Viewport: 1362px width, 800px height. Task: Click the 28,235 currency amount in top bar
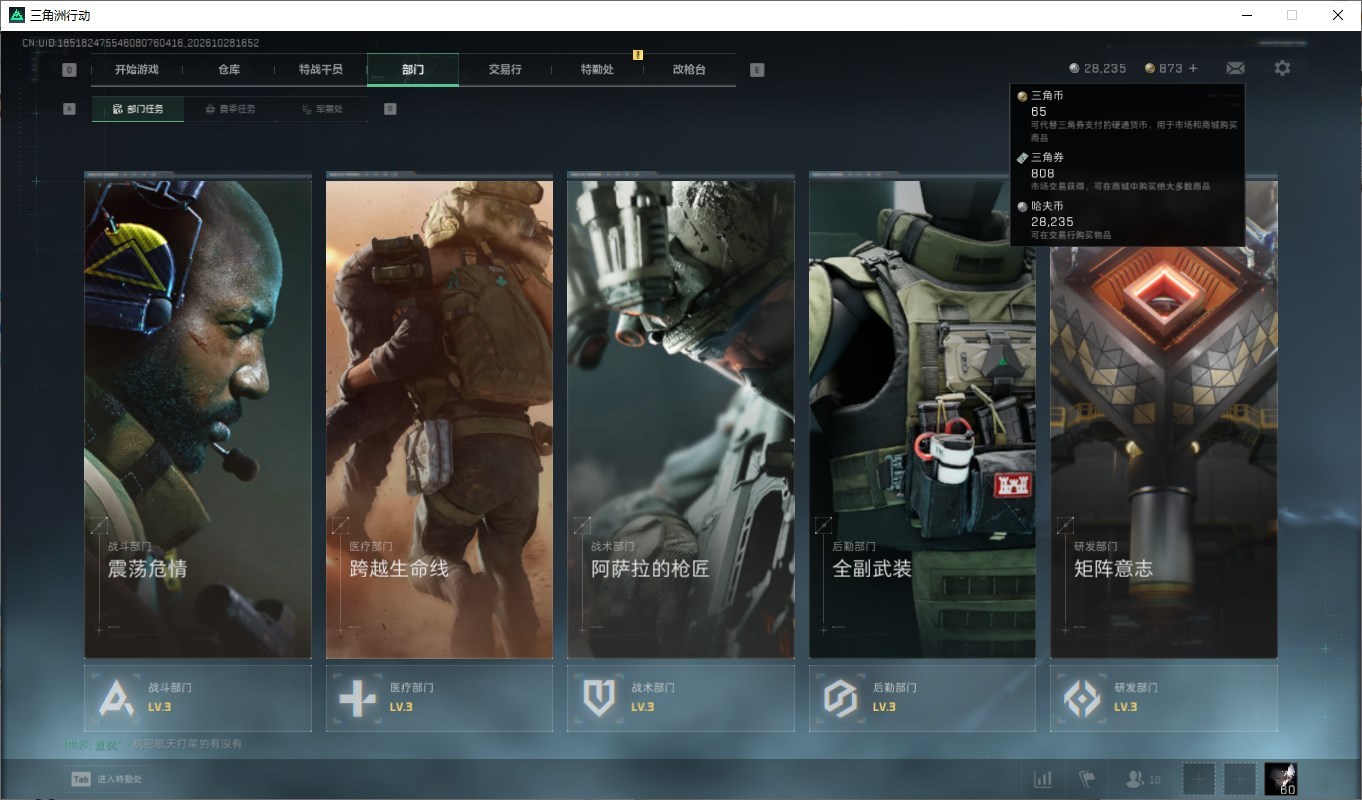coord(1105,68)
